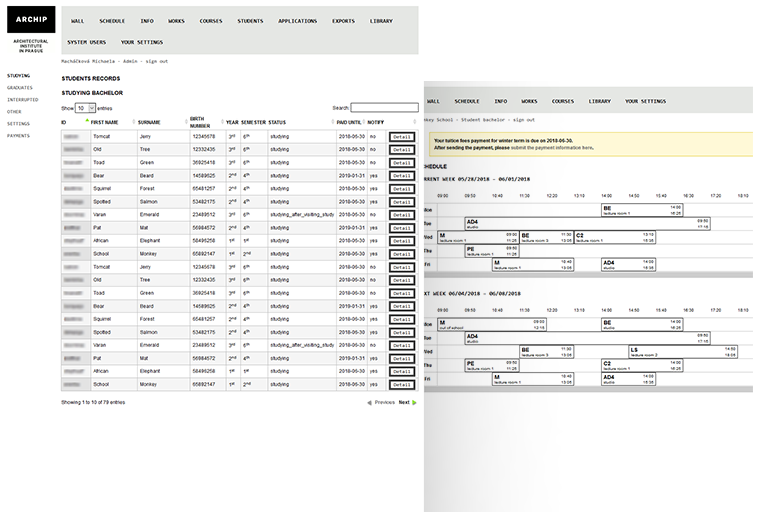Open Exports in the top navigation
This screenshot has height=512, width=758.
(343, 20)
